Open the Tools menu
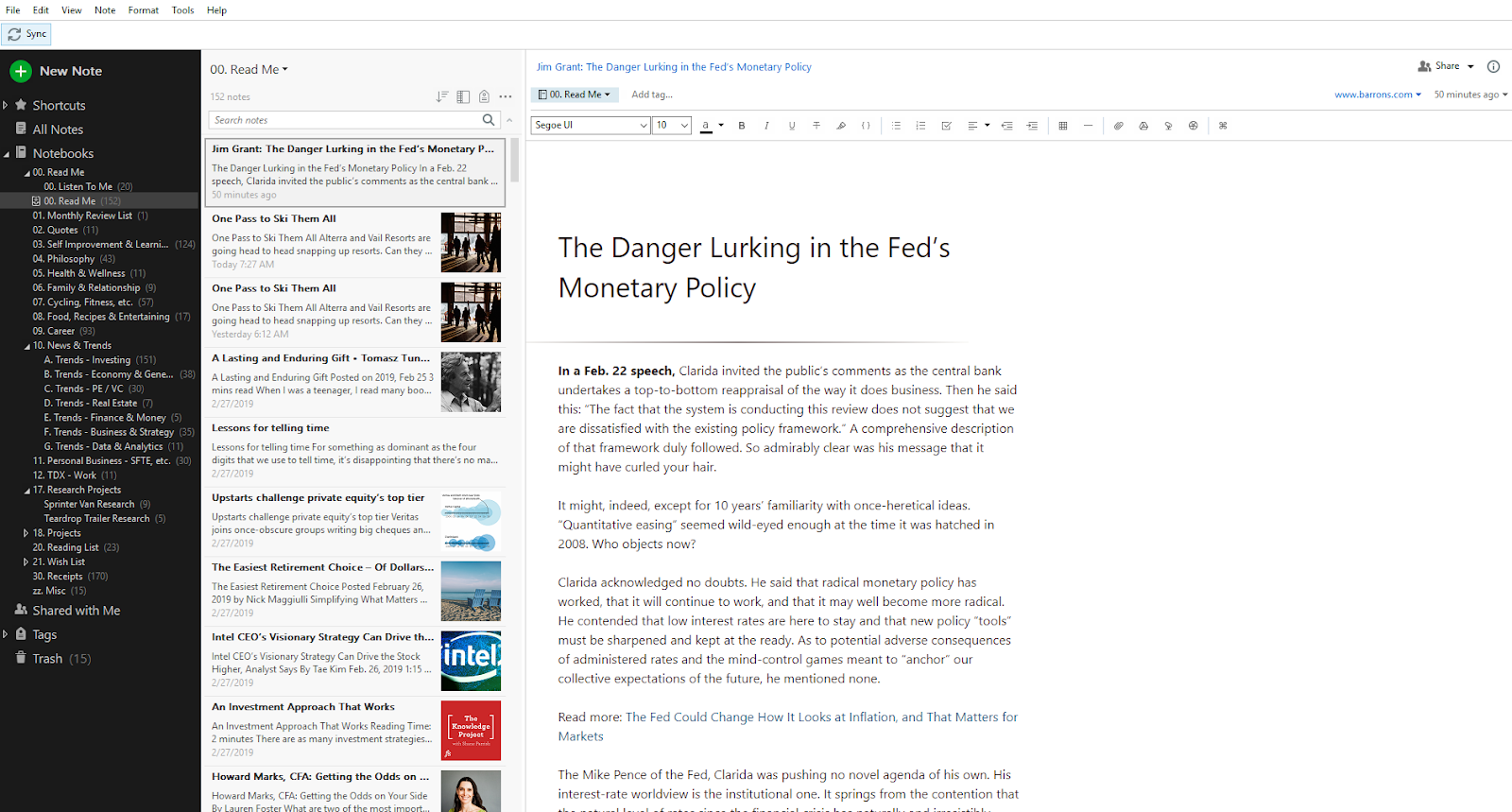This screenshot has height=812, width=1512. pos(183,10)
